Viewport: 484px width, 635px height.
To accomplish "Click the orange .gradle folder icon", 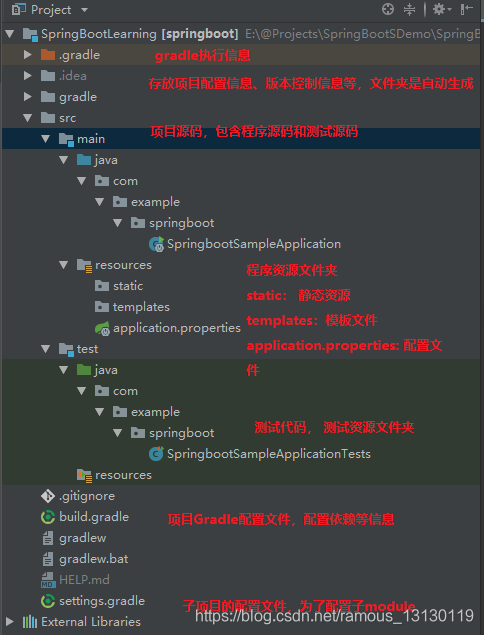I will pyautogui.click(x=48, y=54).
